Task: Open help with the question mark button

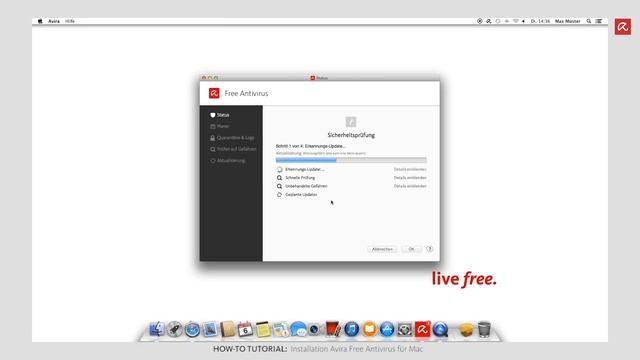Action: [429, 249]
